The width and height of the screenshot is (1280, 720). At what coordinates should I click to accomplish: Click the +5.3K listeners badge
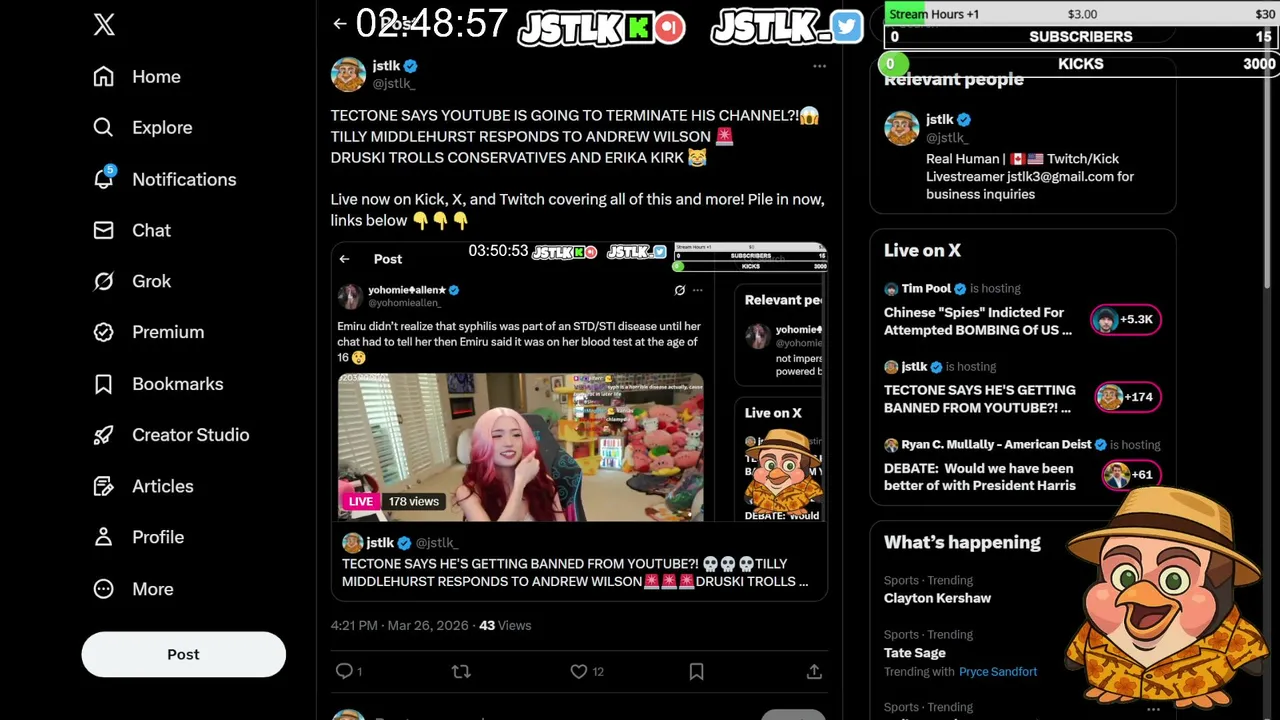pyautogui.click(x=1126, y=319)
